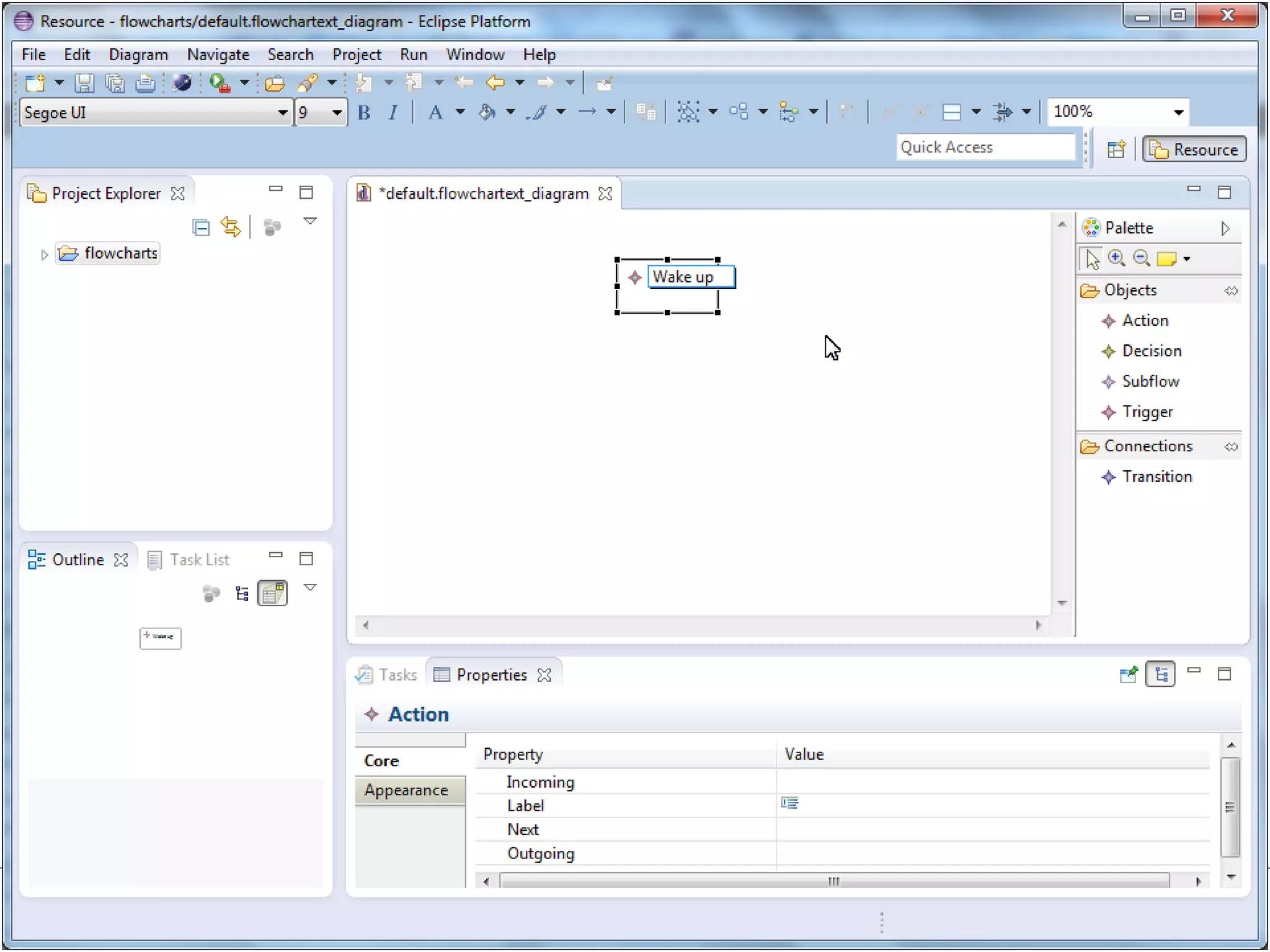1270x952 pixels.
Task: Expand the flowcharts project tree node
Action: click(44, 254)
